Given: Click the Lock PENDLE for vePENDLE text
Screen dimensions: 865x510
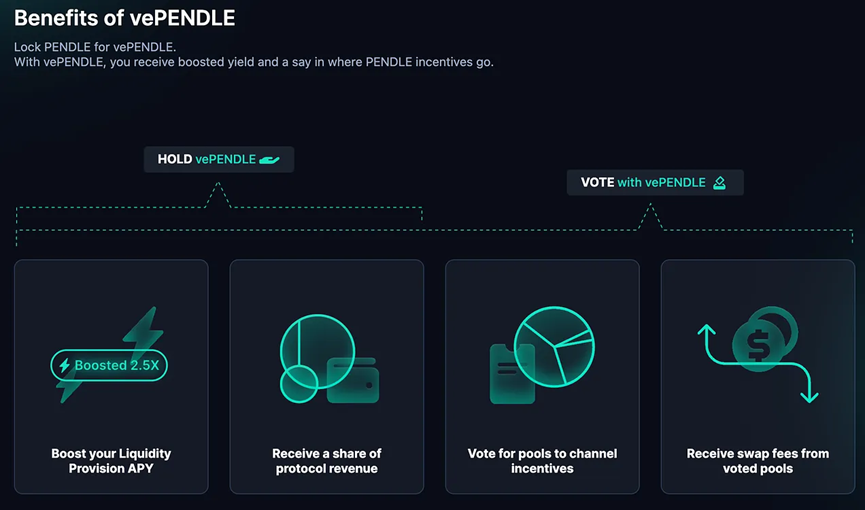Looking at the screenshot, I should [x=95, y=47].
